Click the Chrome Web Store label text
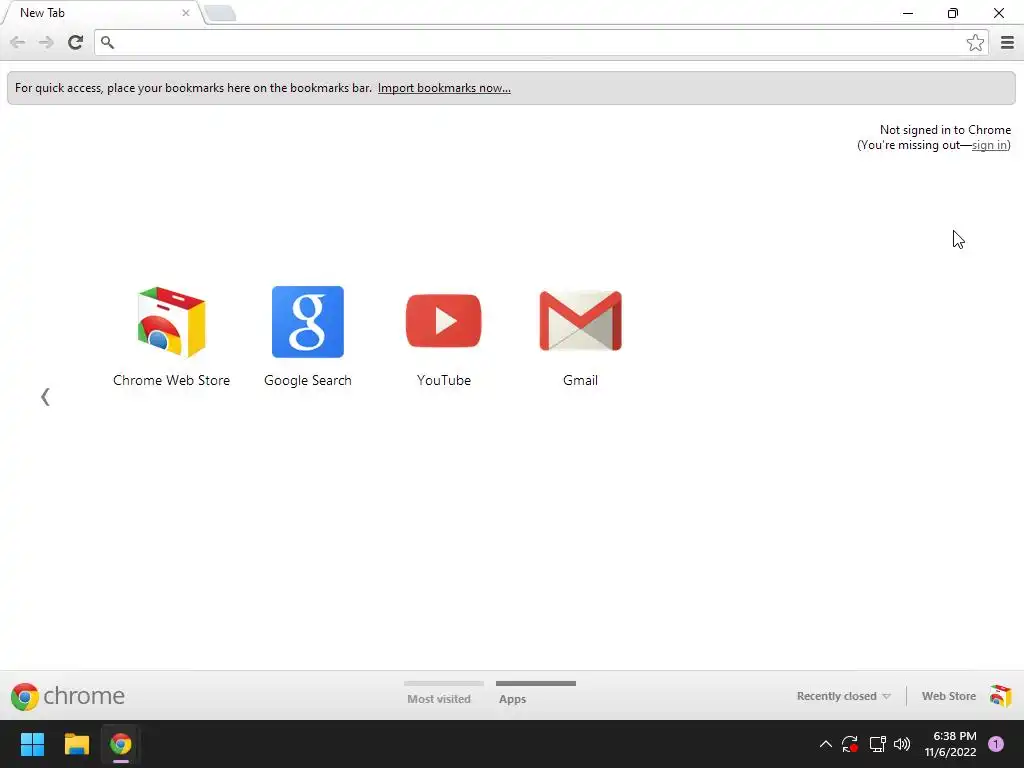 pyautogui.click(x=171, y=380)
